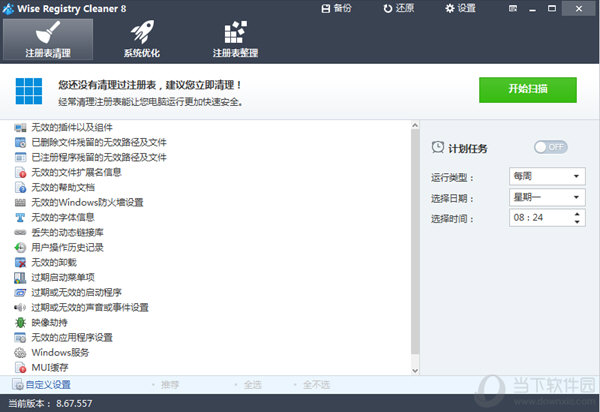The image size is (600, 412).
Task: Click the icon beside 已注册程序残留的无效路径及文件
Action: [20, 157]
